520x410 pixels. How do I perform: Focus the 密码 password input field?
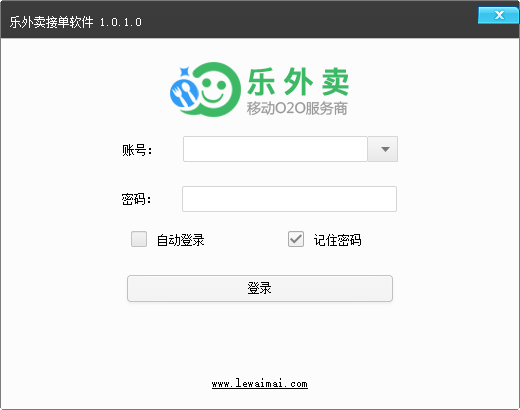(x=289, y=199)
